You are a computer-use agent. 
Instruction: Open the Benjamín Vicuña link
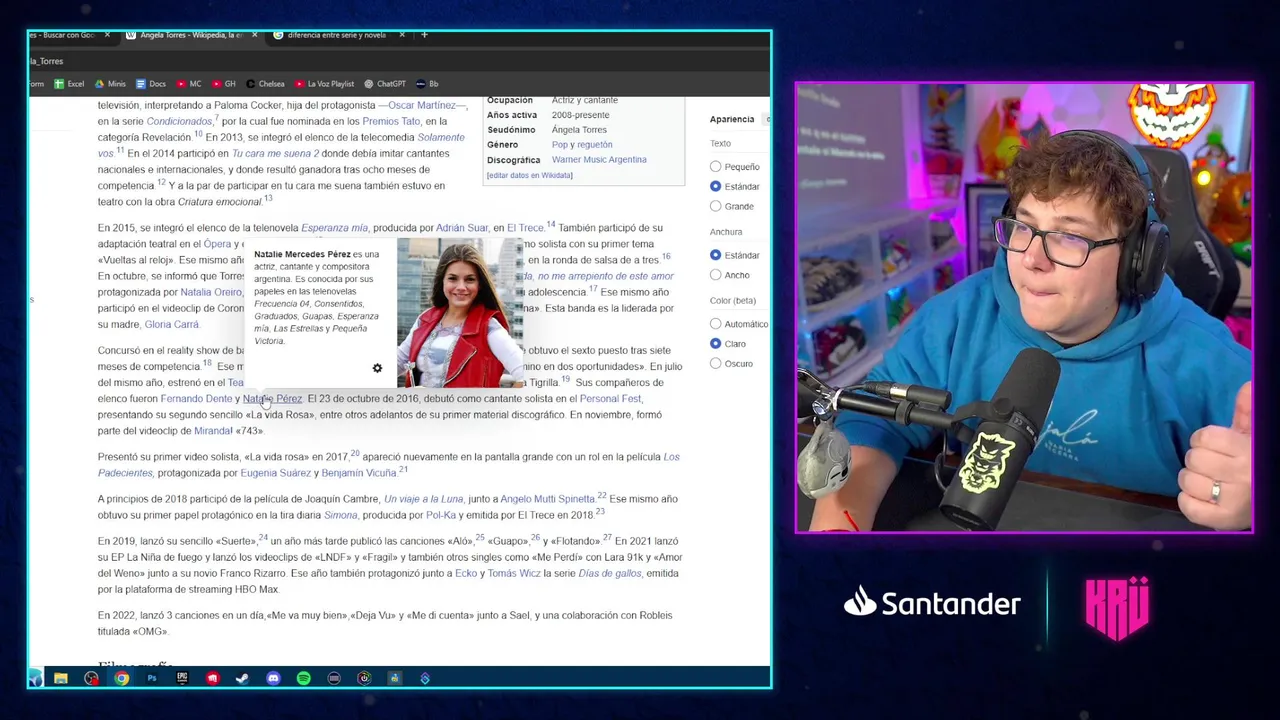(x=359, y=473)
